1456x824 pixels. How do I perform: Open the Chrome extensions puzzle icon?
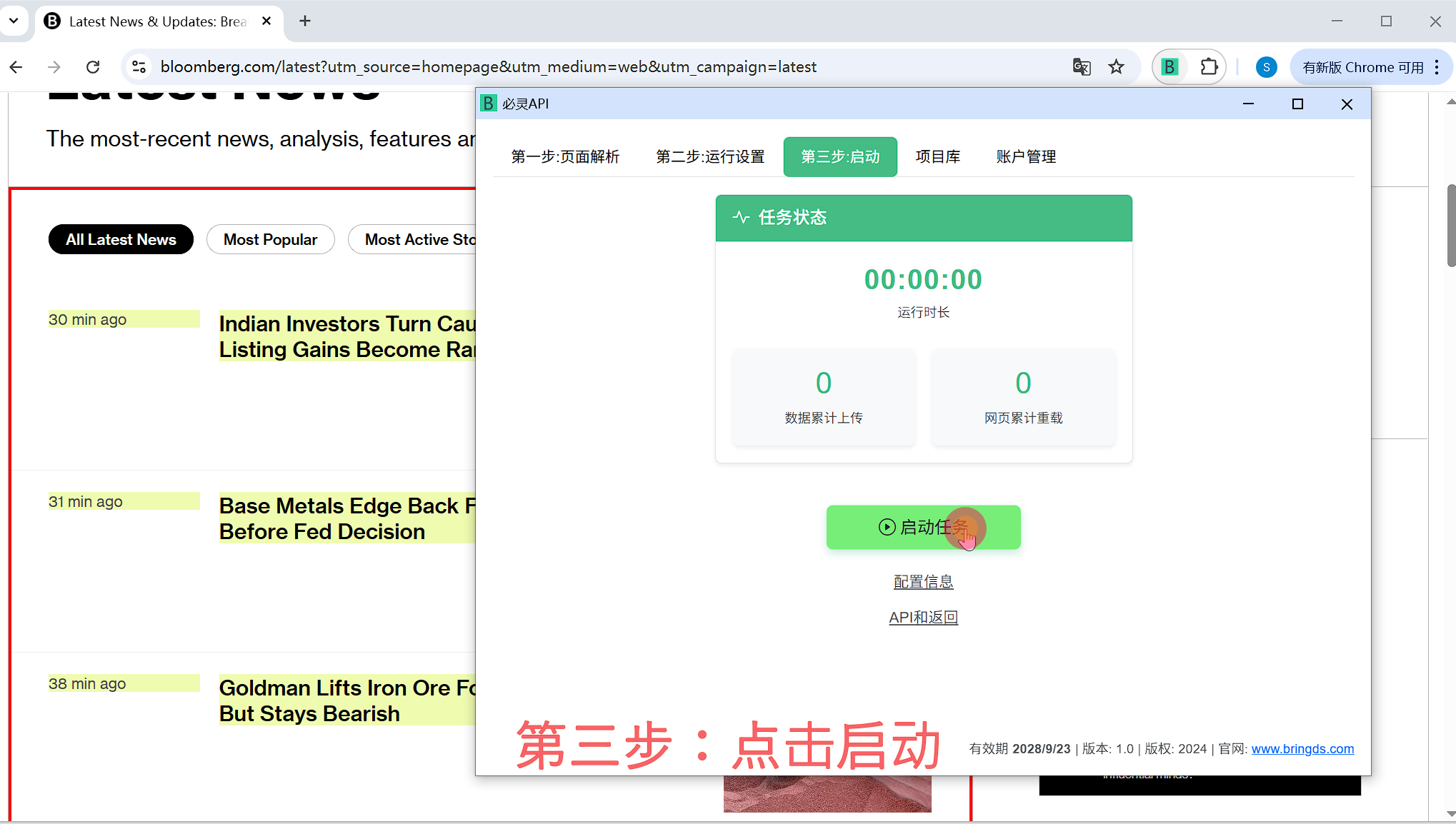1209,67
